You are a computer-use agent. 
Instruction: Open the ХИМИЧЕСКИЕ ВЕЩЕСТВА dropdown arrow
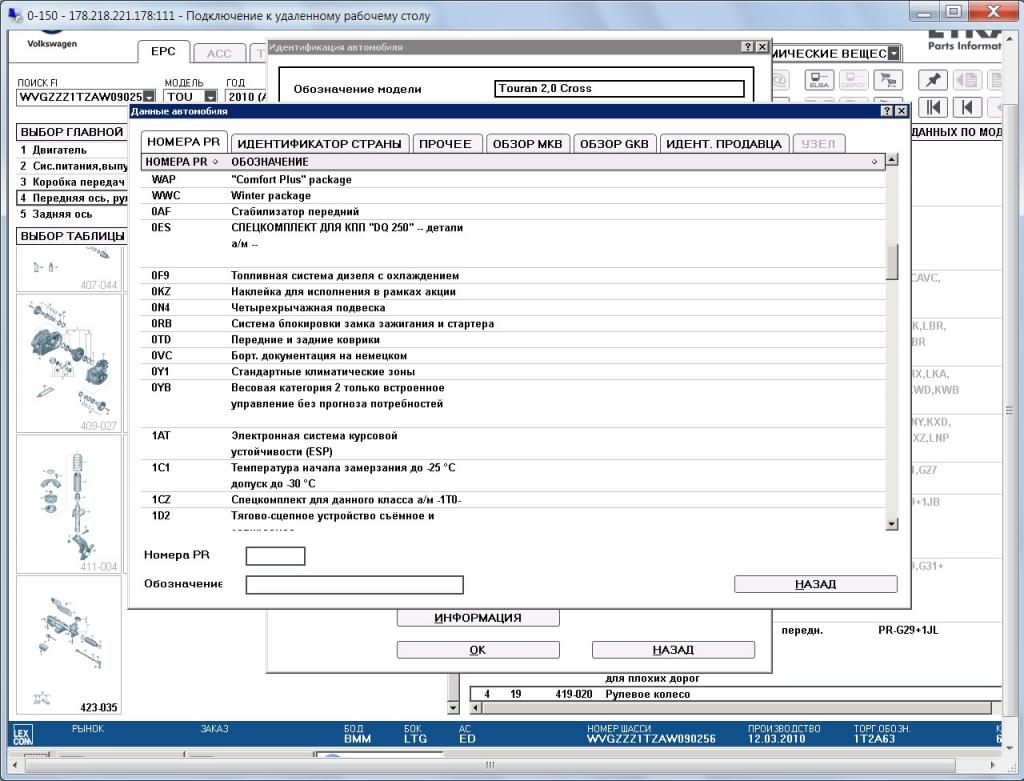click(893, 54)
